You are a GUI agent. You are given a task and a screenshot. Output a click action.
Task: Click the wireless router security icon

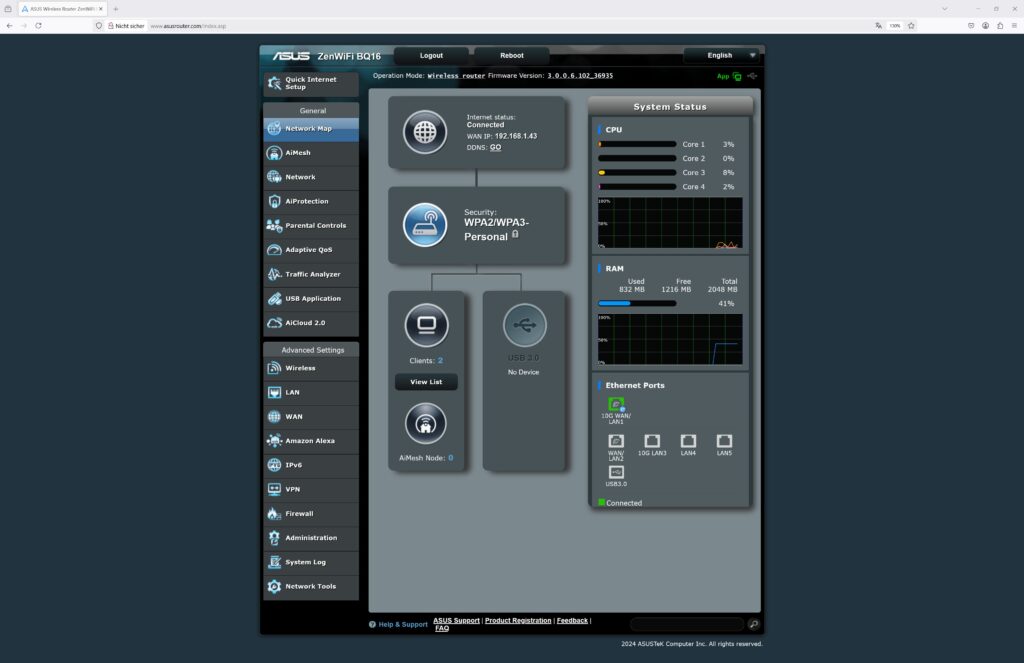click(425, 225)
